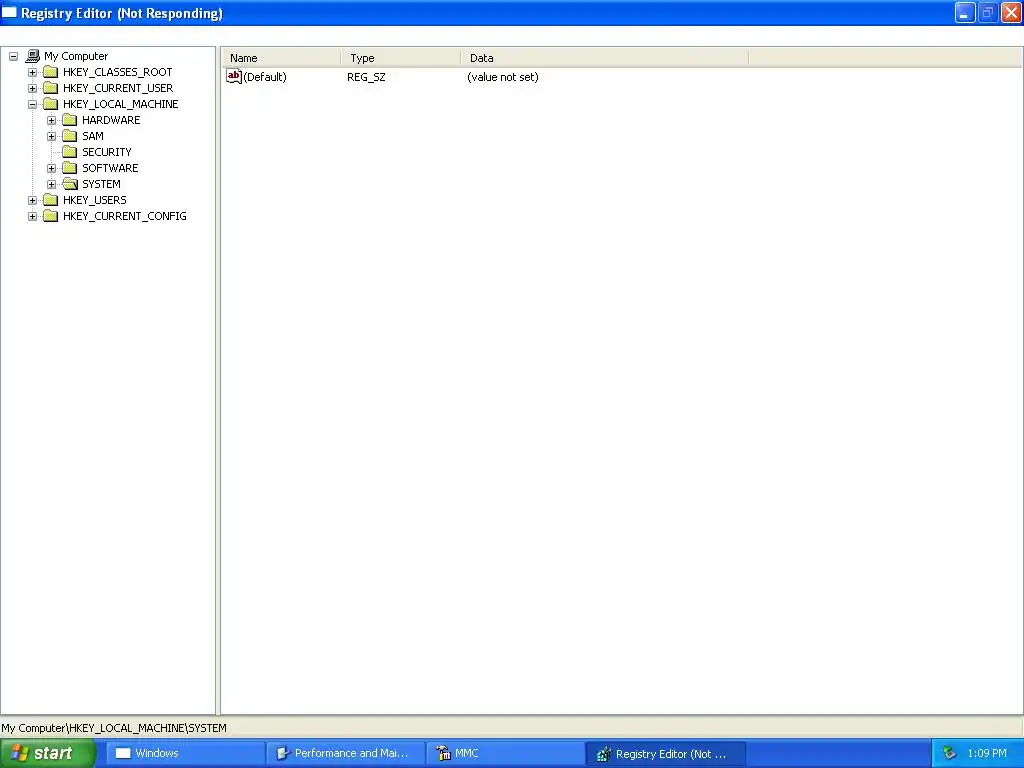This screenshot has width=1024, height=768.
Task: Switch to the MMC taskbar button
Action: click(x=505, y=754)
